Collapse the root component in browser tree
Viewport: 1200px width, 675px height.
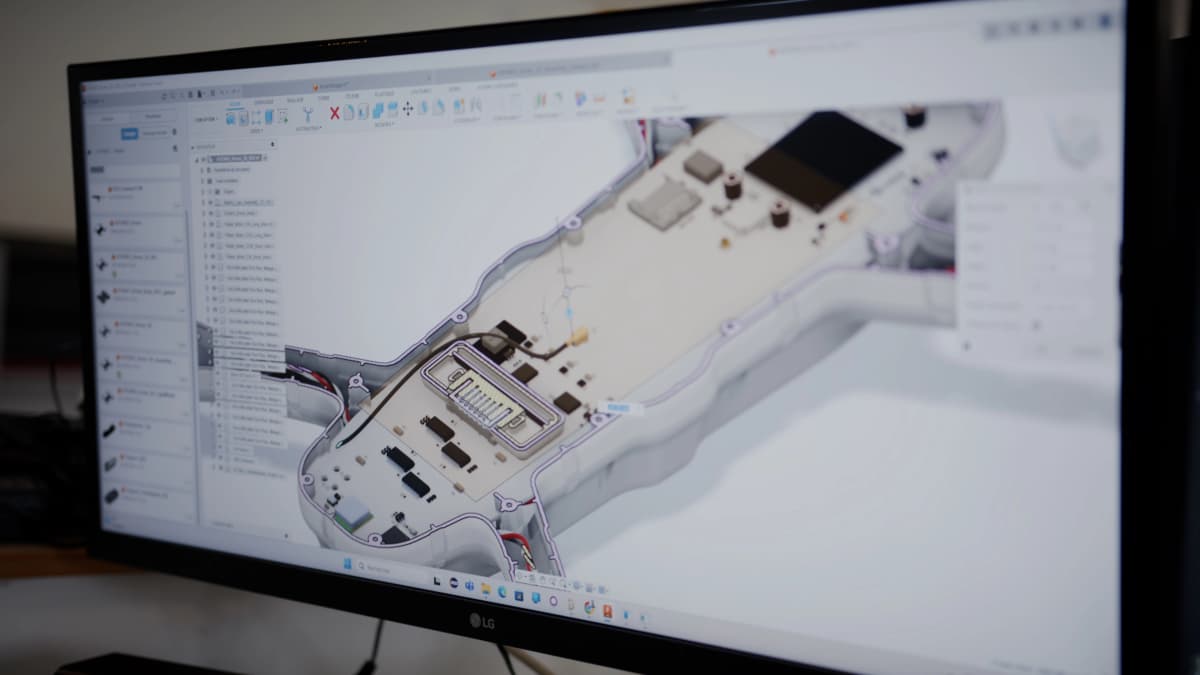click(199, 158)
